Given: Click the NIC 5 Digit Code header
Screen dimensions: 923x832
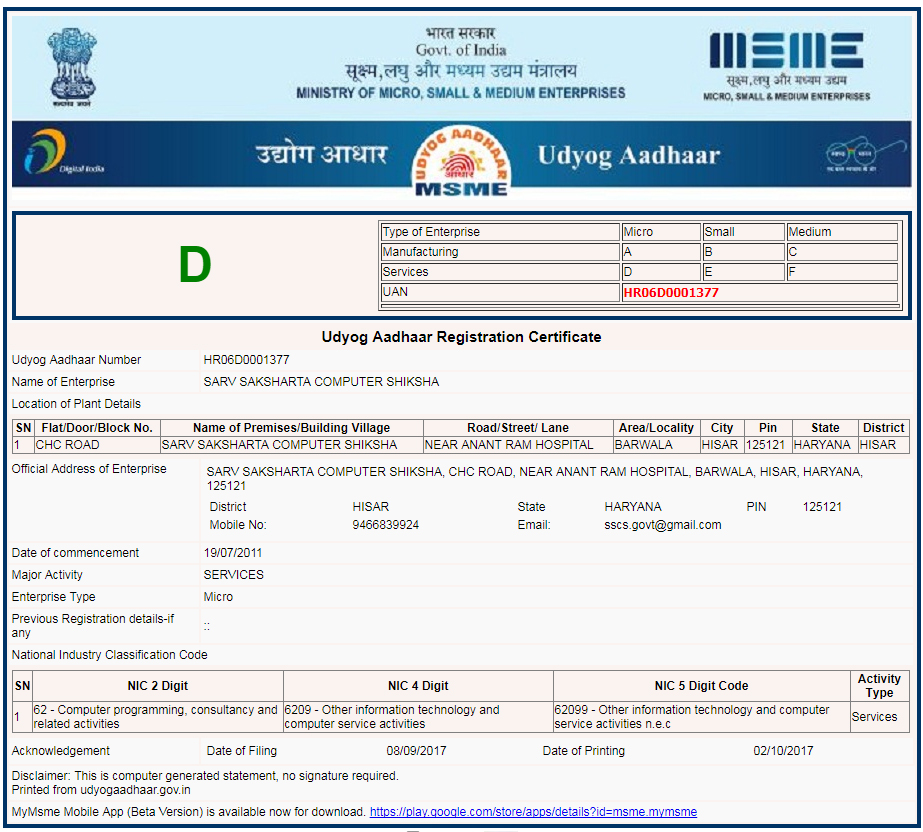Looking at the screenshot, I should pos(701,686).
